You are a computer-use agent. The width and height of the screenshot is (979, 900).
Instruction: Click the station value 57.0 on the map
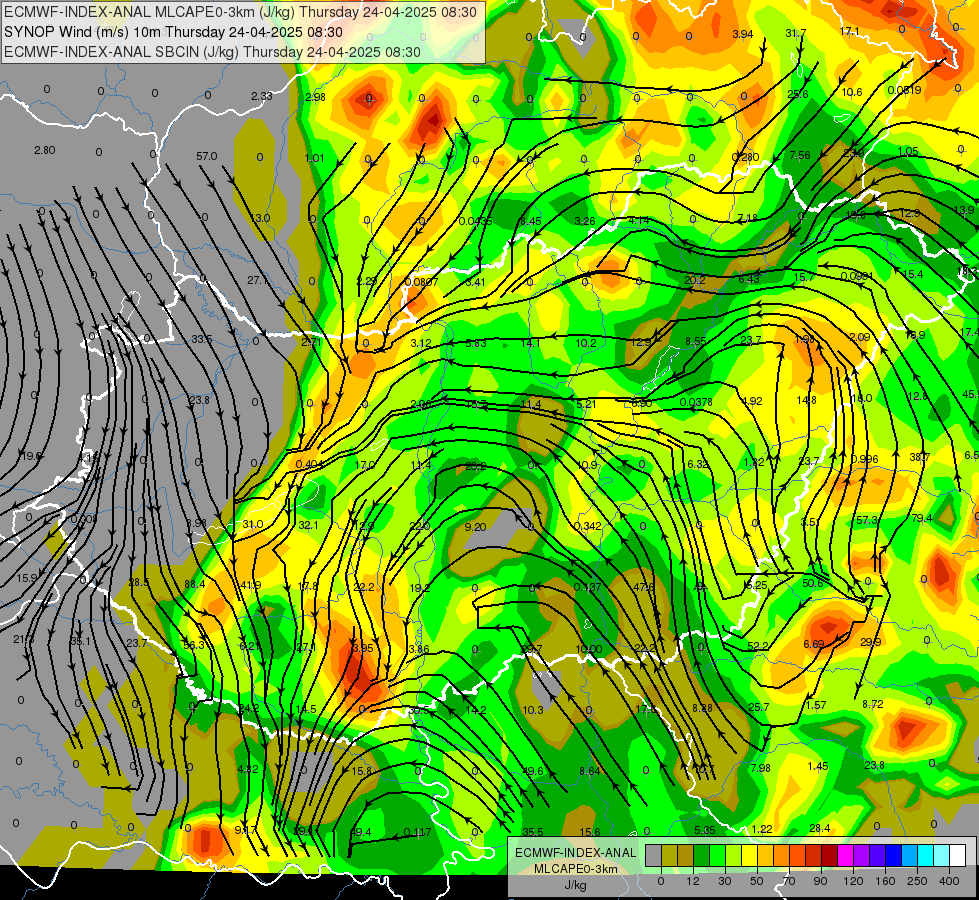[207, 156]
